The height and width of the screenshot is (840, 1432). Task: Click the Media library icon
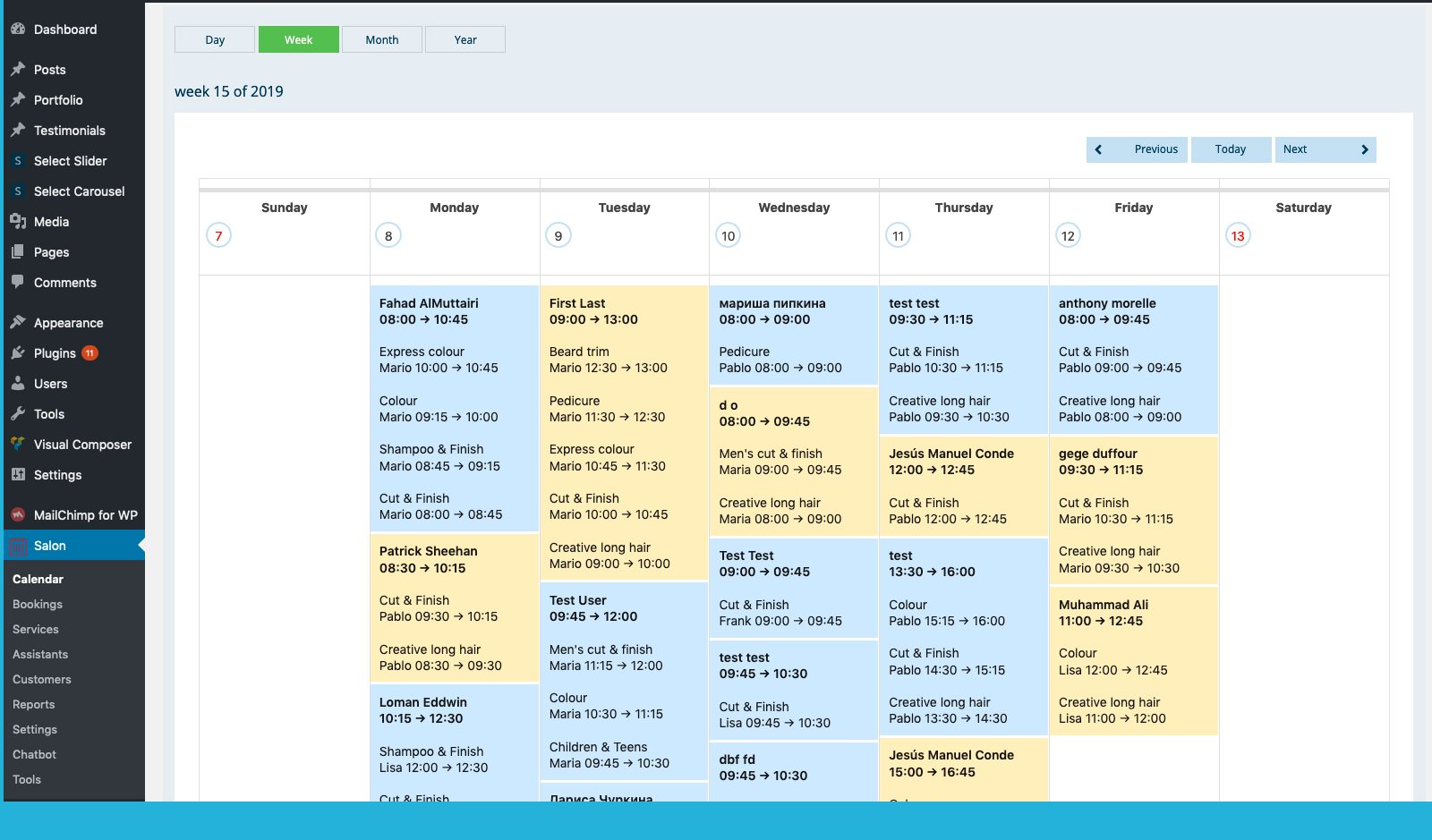(x=18, y=222)
